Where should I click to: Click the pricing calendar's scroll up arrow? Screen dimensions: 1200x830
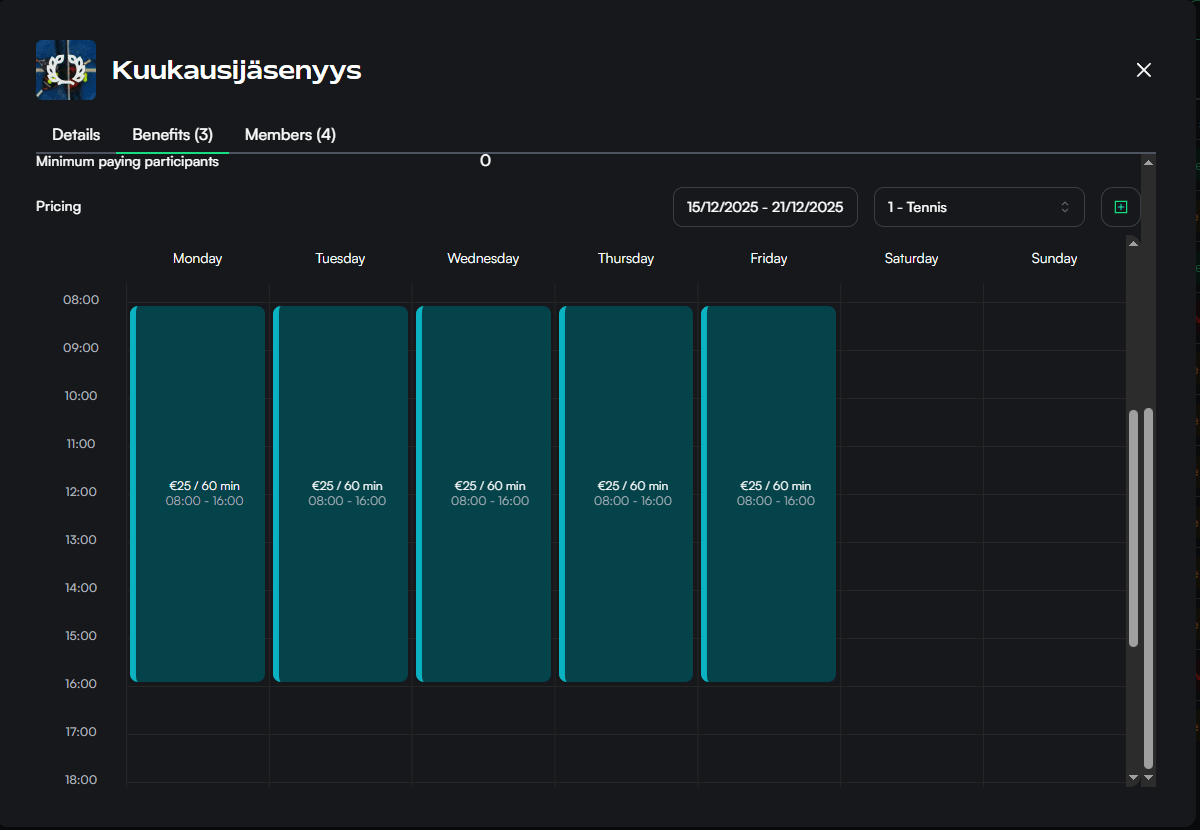pos(1133,243)
